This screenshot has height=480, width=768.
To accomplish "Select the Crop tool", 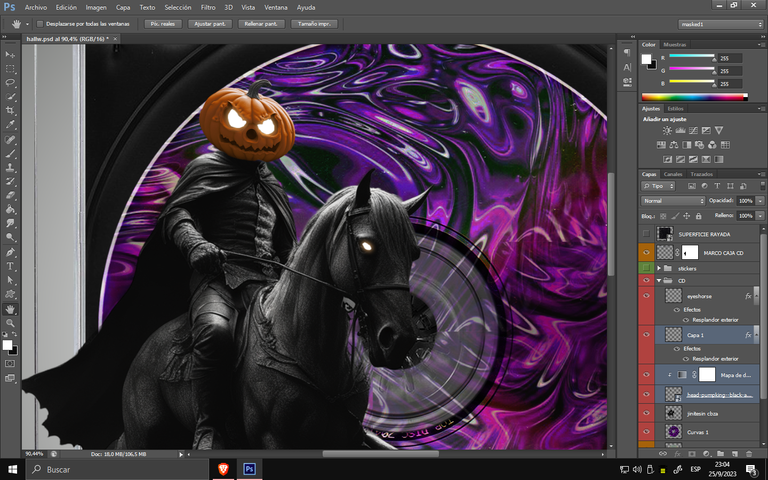I will pos(10,111).
